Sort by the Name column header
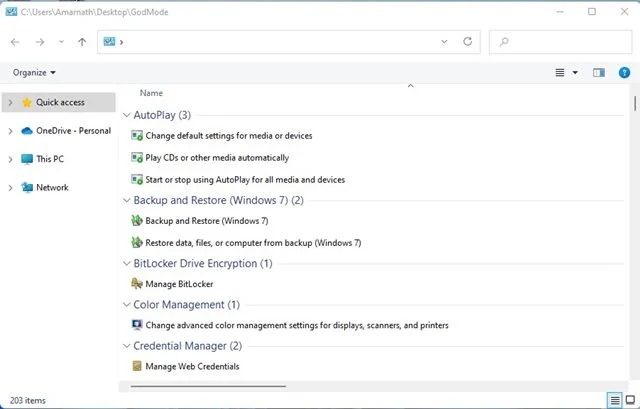Viewport: 640px width, 409px height. coord(151,93)
